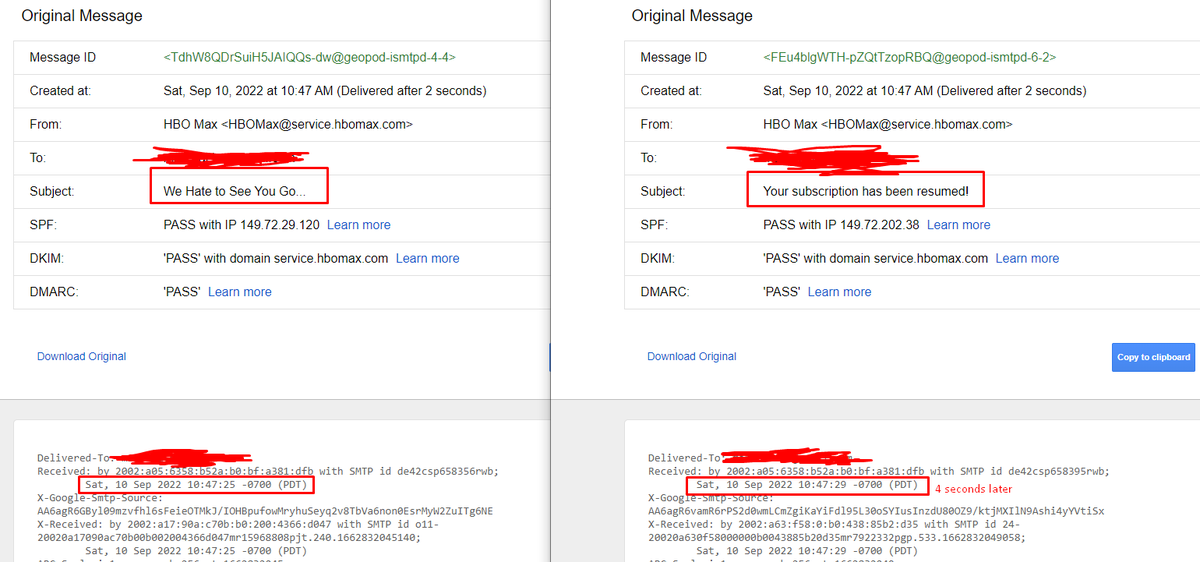Screen dimensions: 1200x562
Task: Click left window From HBO Max address
Action: pos(288,125)
